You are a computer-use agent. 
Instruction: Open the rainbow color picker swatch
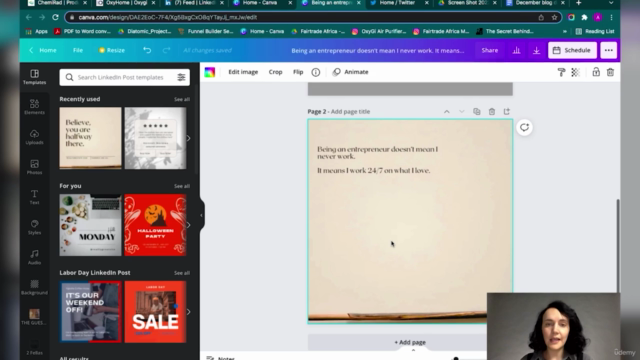pyautogui.click(x=210, y=72)
